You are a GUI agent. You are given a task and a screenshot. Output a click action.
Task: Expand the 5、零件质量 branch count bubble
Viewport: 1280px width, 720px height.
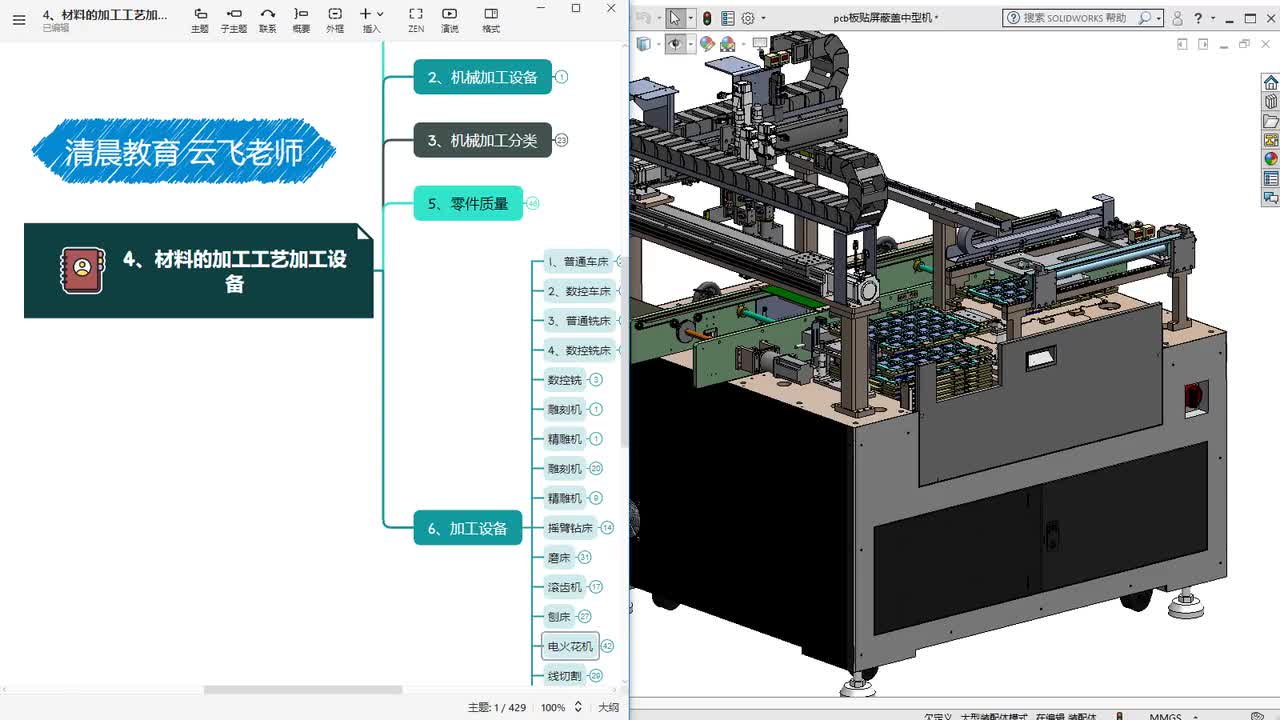tap(533, 203)
